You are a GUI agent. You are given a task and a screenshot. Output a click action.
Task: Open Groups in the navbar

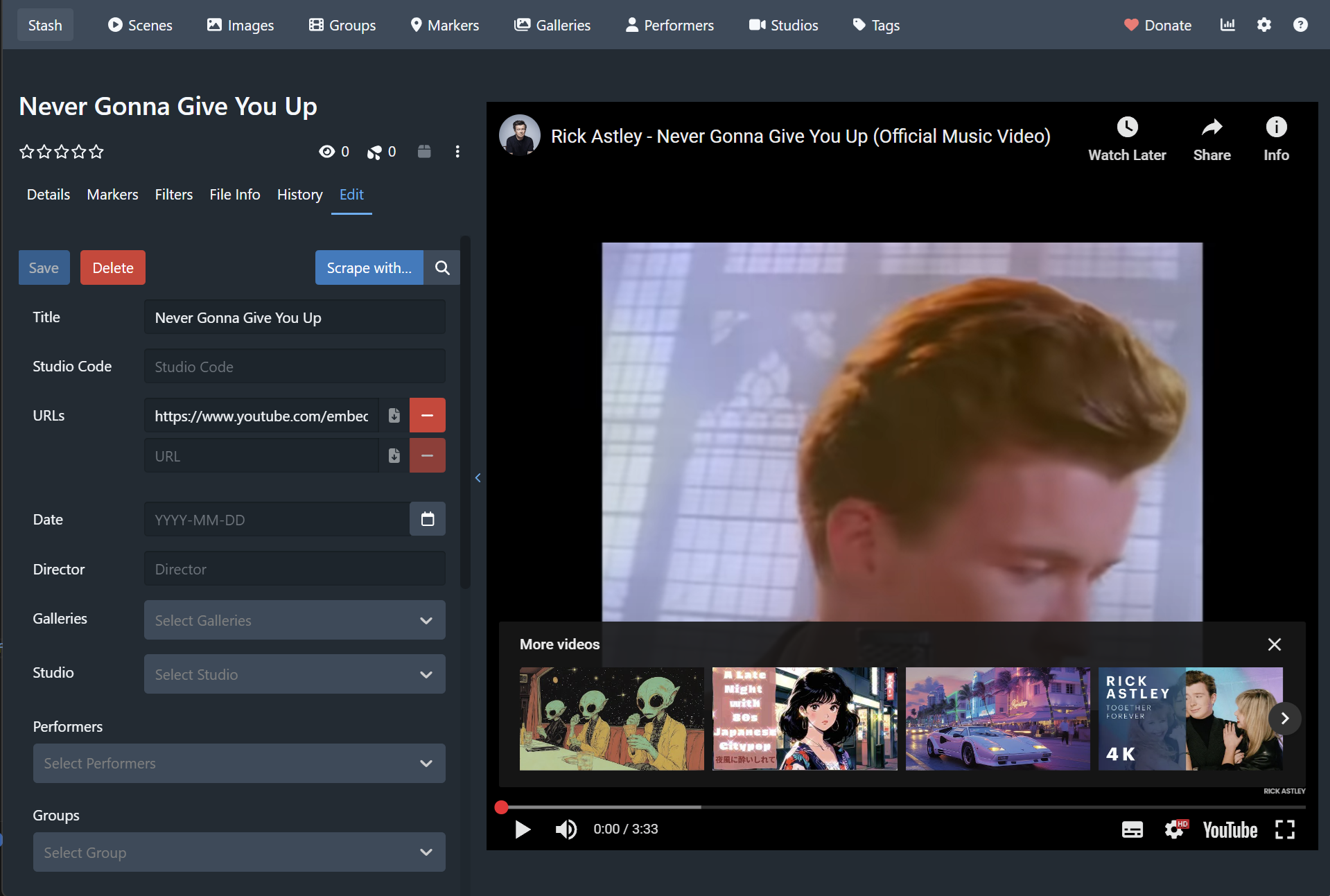click(x=342, y=25)
